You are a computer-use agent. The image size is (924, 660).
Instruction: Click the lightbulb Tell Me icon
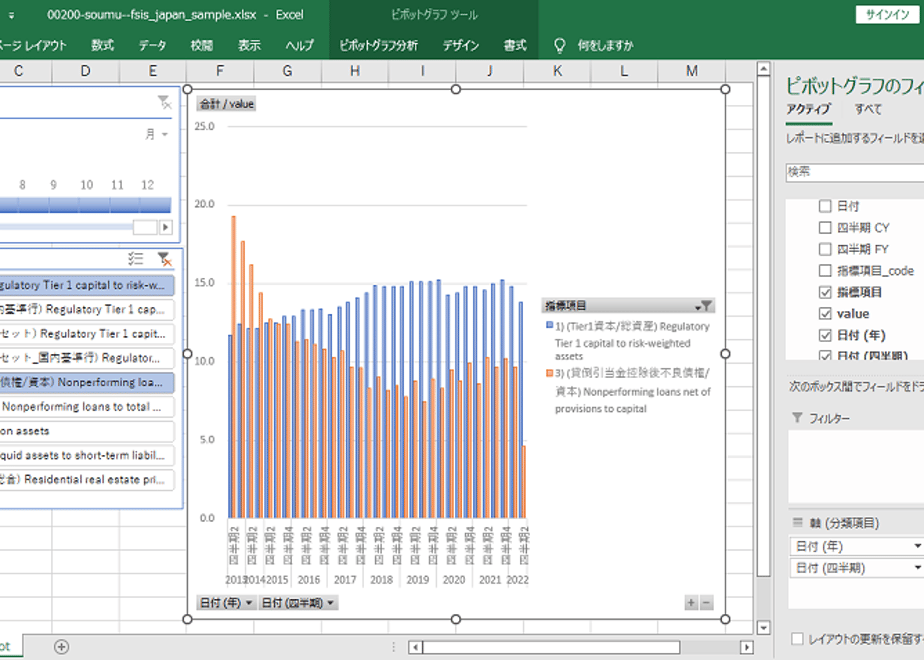pyautogui.click(x=559, y=45)
